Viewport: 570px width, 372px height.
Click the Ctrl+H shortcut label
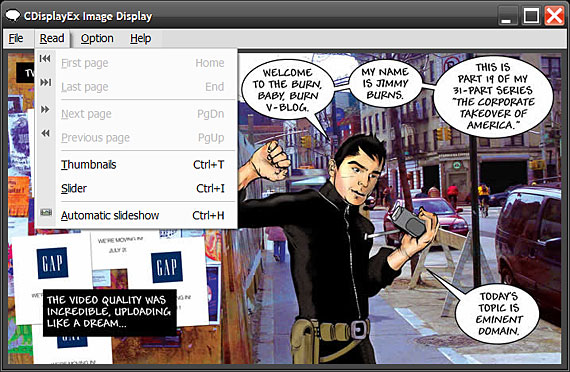[208, 215]
